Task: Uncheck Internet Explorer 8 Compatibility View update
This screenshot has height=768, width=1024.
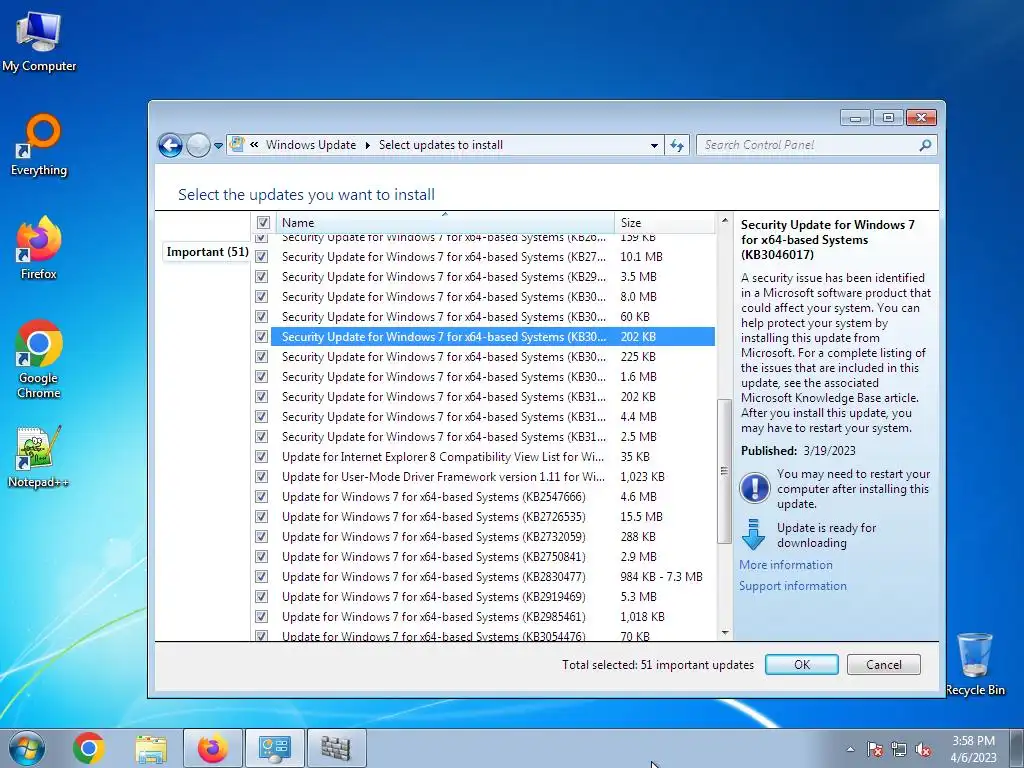Action: click(261, 456)
